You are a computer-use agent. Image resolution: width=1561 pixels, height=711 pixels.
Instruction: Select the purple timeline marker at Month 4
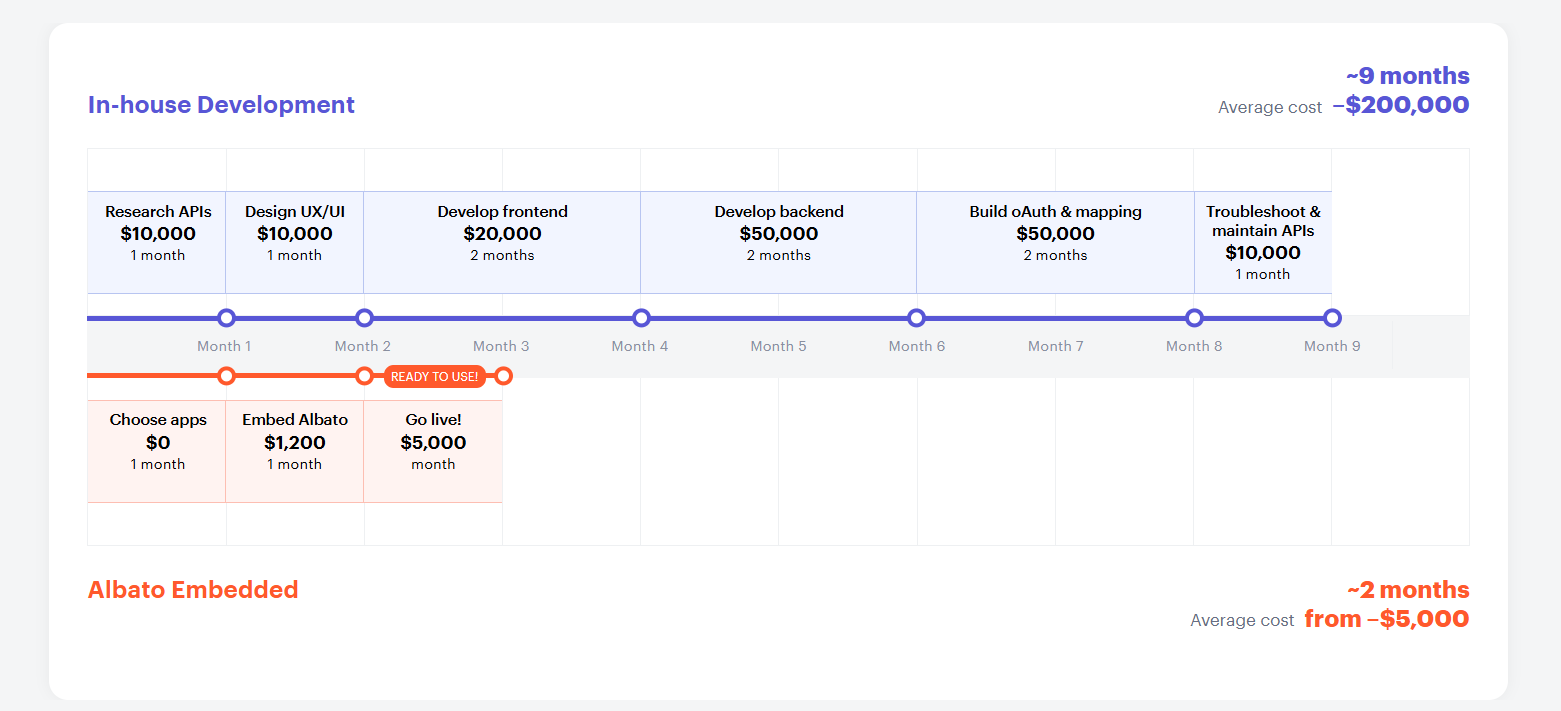[x=641, y=318]
